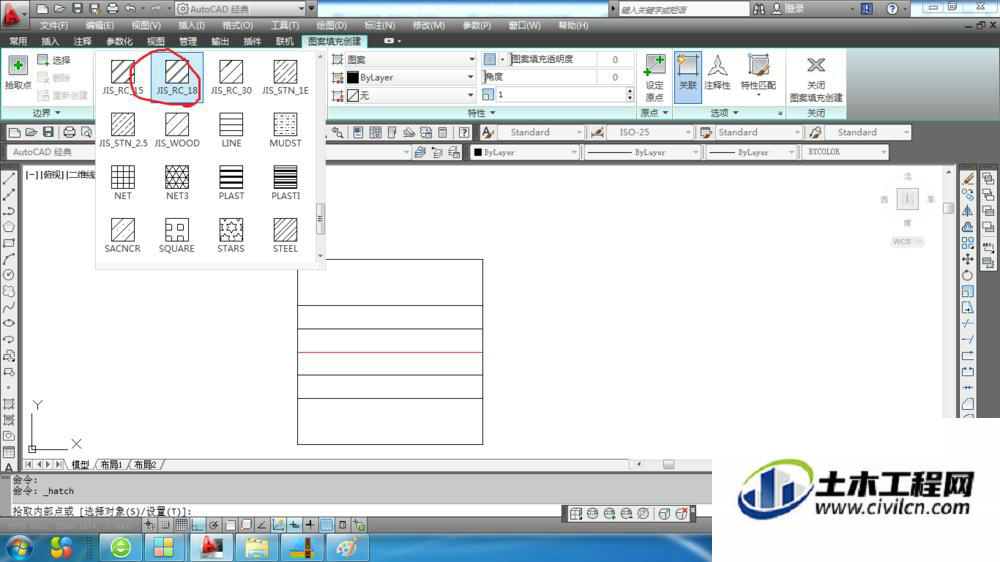Open the hatch type 图案 dropdown
The width and height of the screenshot is (1000, 562).
click(411, 59)
